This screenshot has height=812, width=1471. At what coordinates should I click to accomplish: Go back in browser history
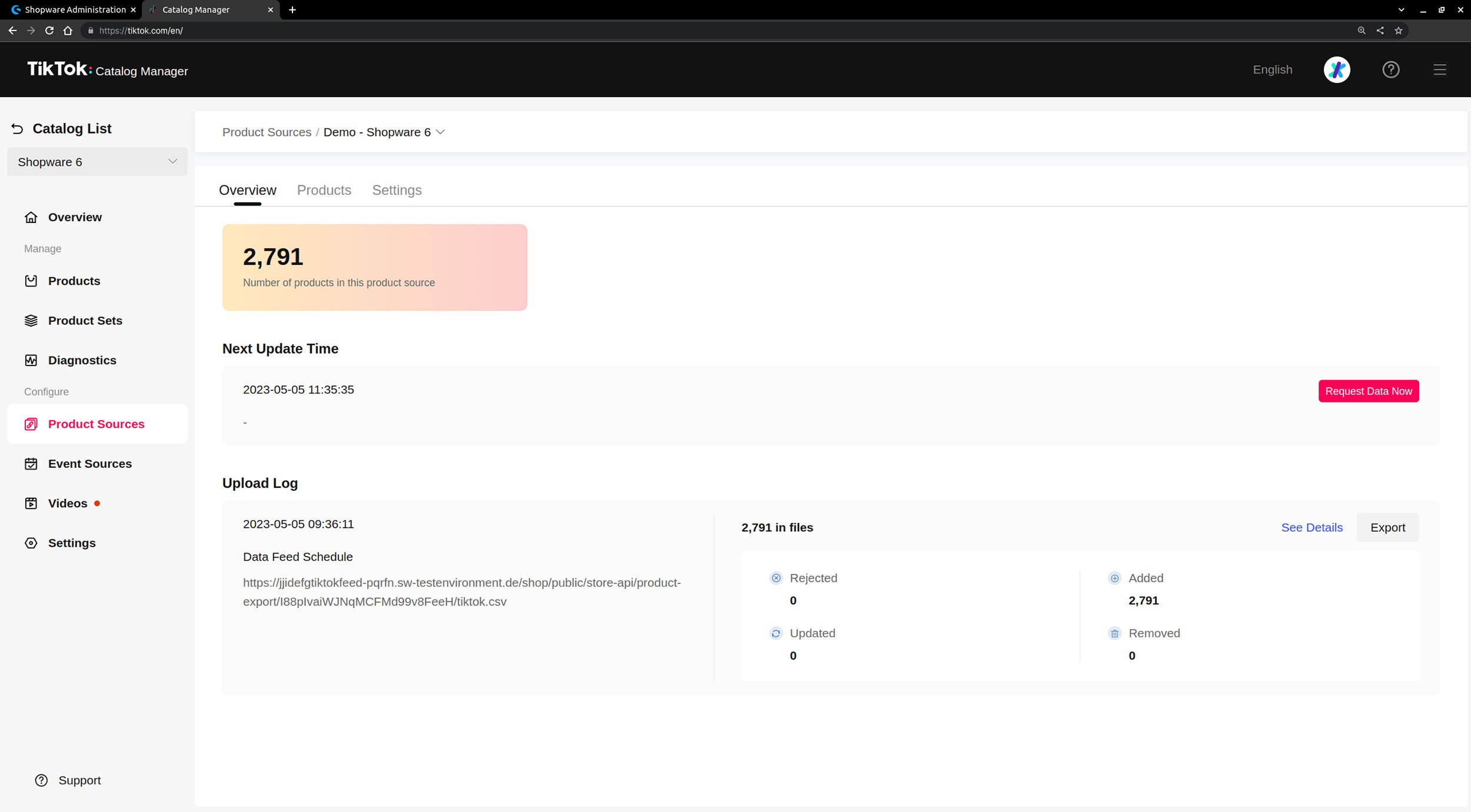[12, 31]
